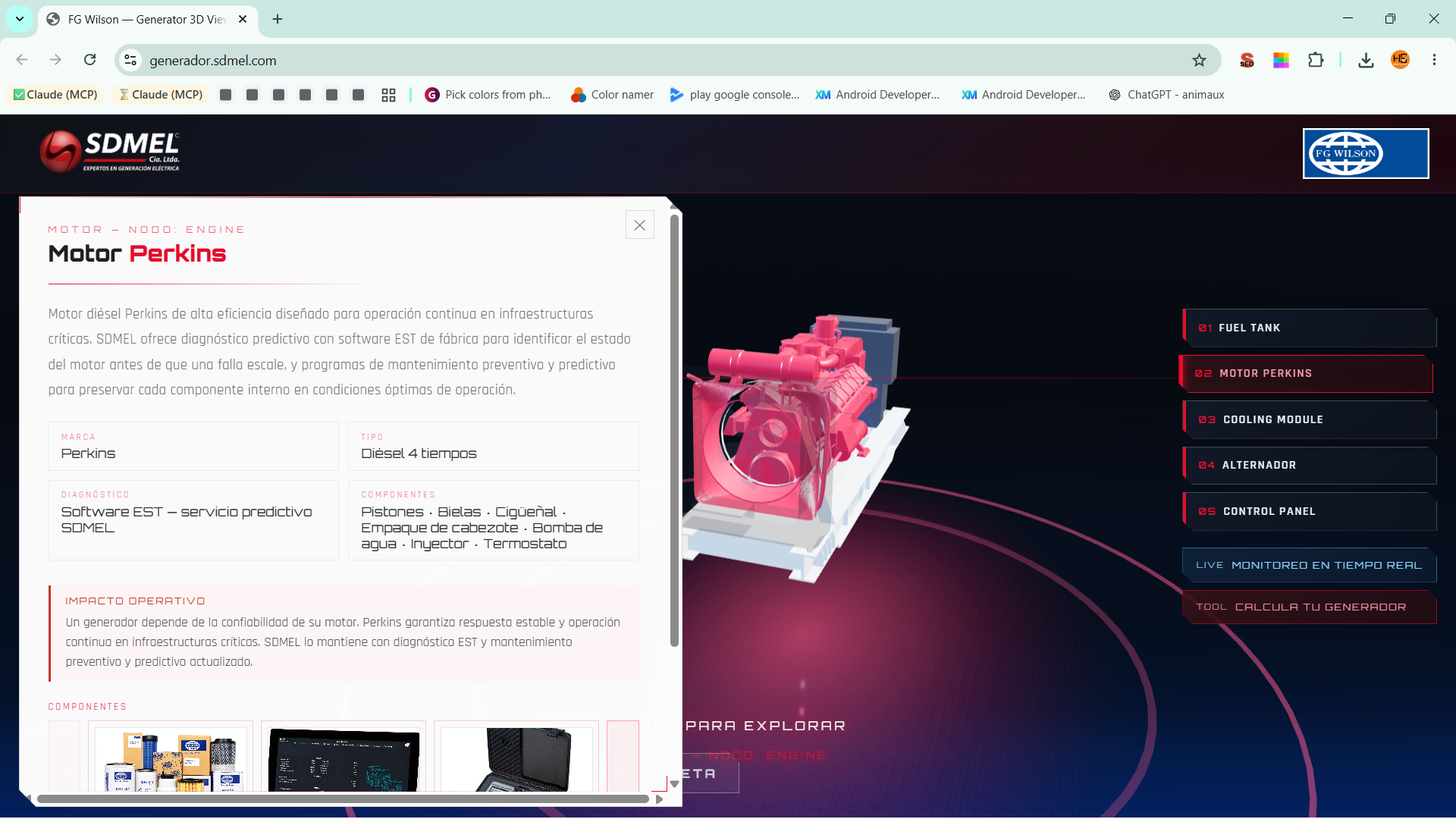This screenshot has height=819, width=1456.
Task: Open Live Monitoreo en Tiempo Real
Action: click(1309, 565)
